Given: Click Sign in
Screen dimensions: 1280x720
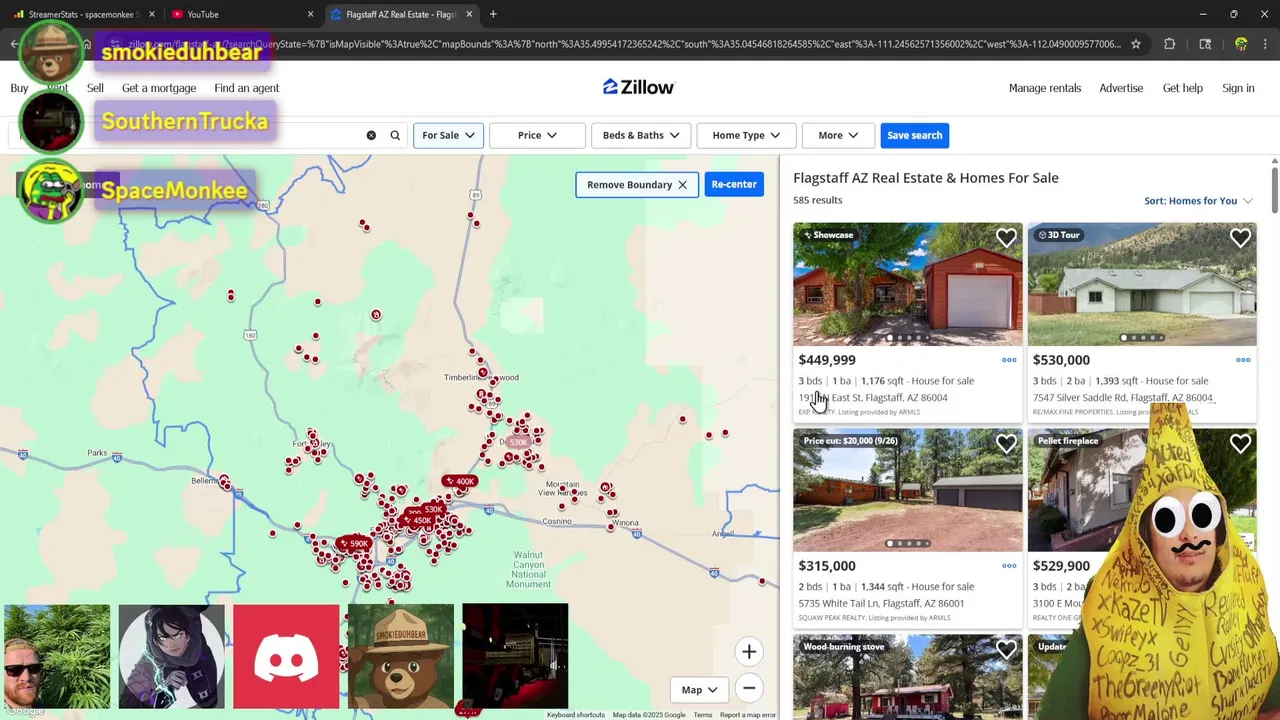Looking at the screenshot, I should point(1238,88).
